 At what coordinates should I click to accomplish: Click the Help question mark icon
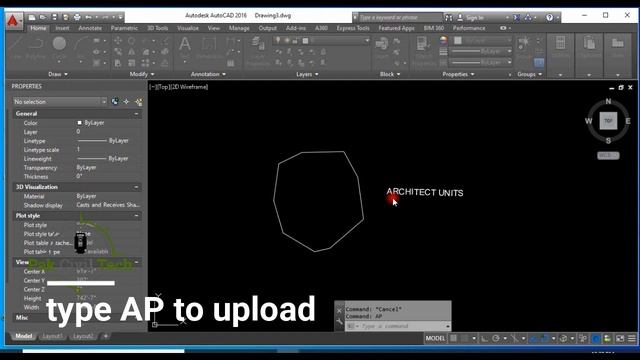[x=549, y=17]
